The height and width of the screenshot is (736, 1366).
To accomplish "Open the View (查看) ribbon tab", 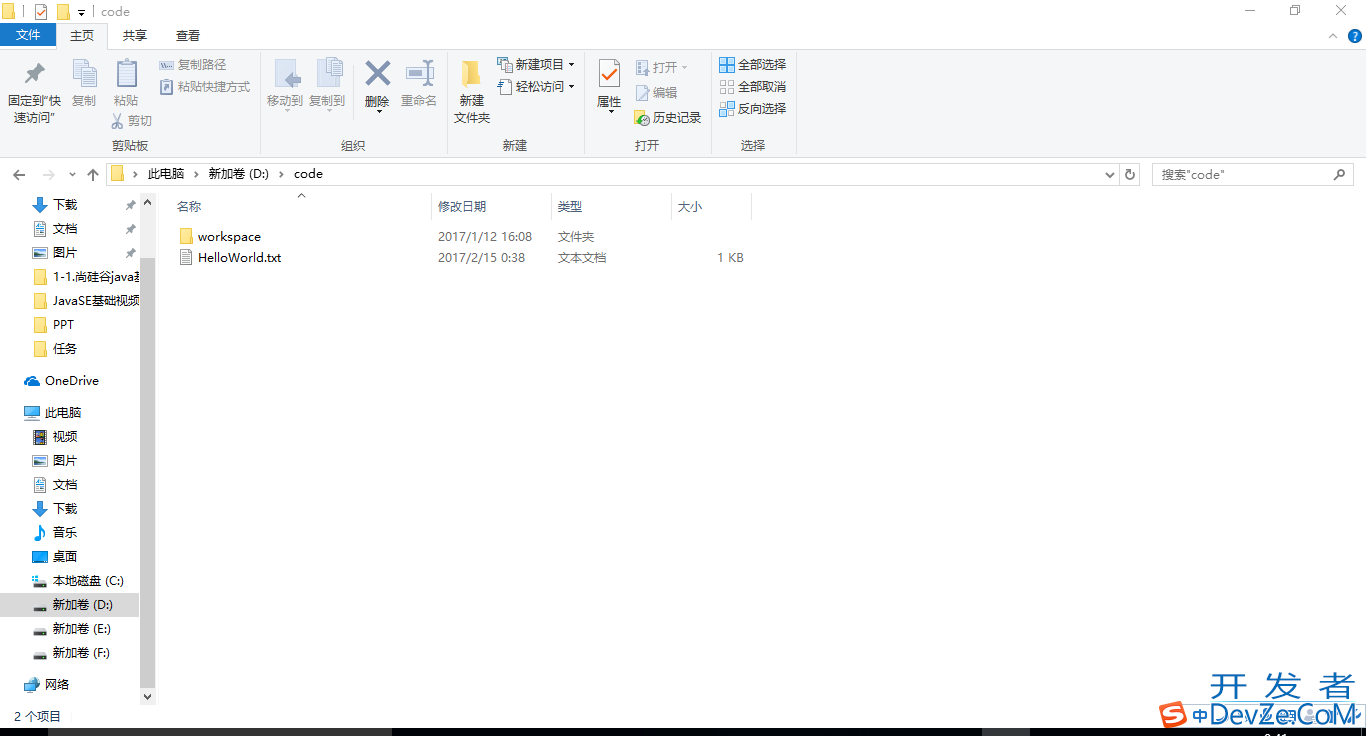I will tap(188, 36).
